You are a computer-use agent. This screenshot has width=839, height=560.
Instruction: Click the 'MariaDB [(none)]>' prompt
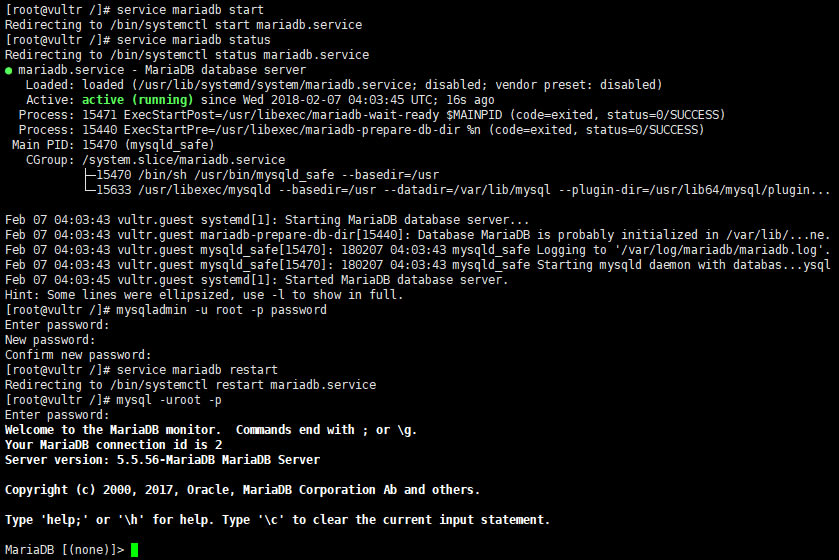click(x=65, y=550)
